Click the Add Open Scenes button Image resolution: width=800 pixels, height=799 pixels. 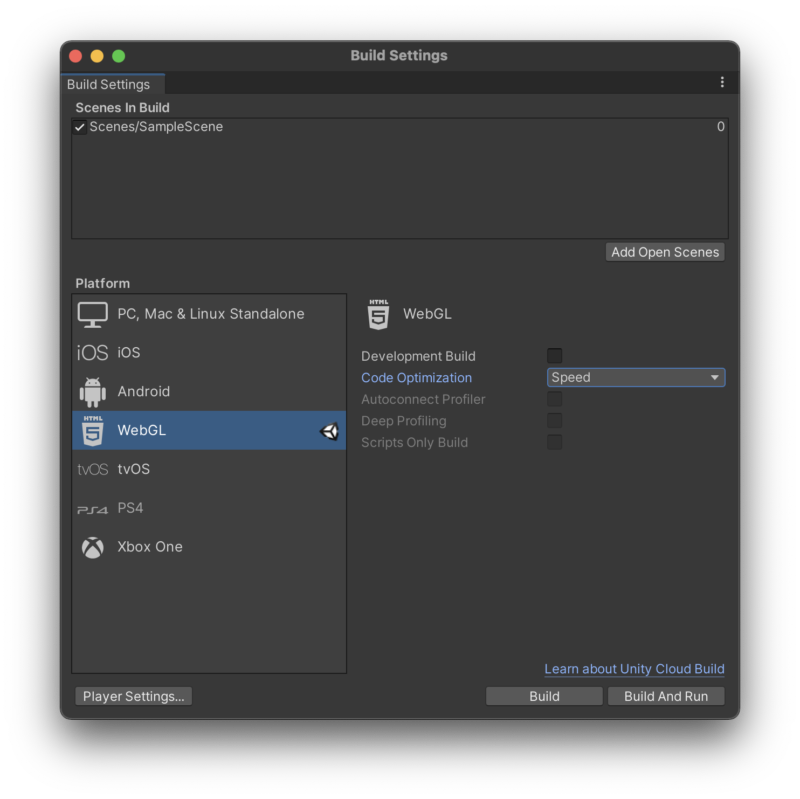[665, 252]
